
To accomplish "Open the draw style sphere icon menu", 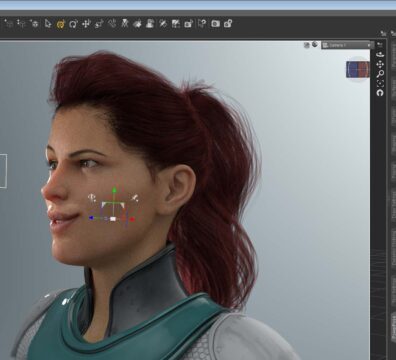I will (x=315, y=44).
